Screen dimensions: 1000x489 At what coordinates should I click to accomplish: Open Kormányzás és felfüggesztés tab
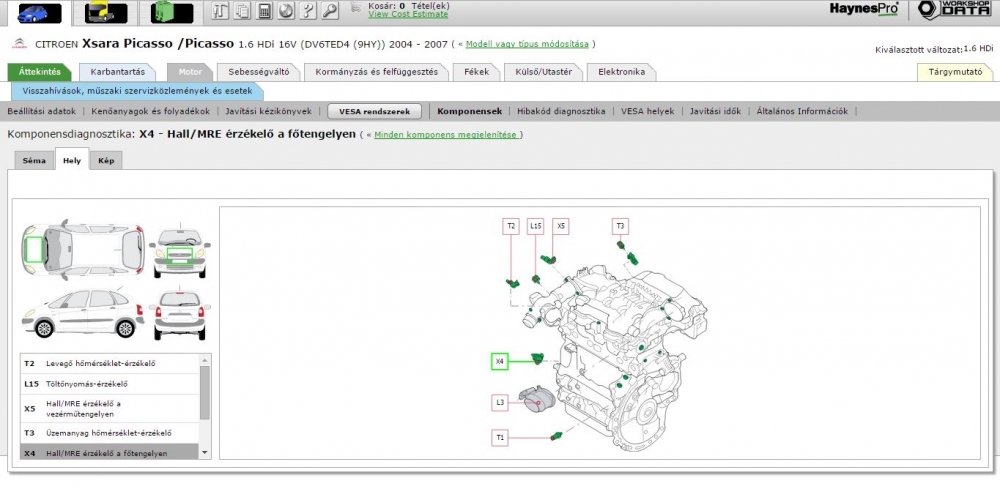(x=376, y=72)
